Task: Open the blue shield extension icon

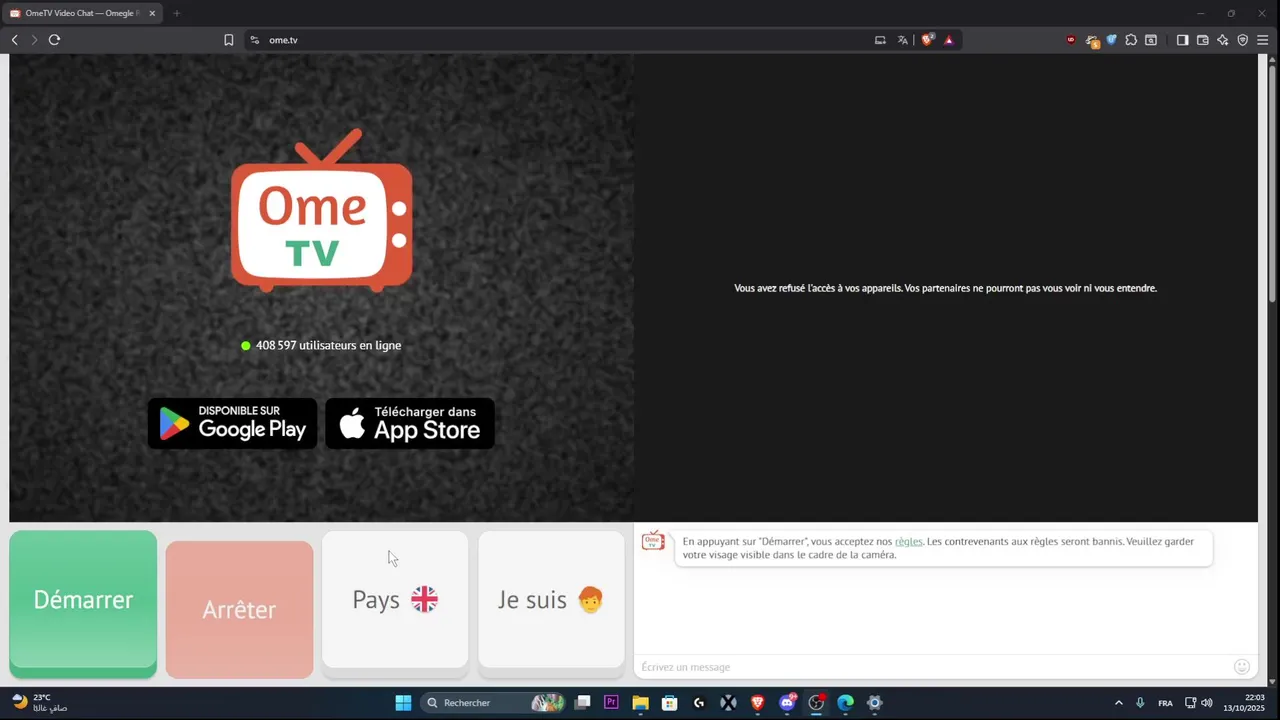Action: (x=1112, y=40)
